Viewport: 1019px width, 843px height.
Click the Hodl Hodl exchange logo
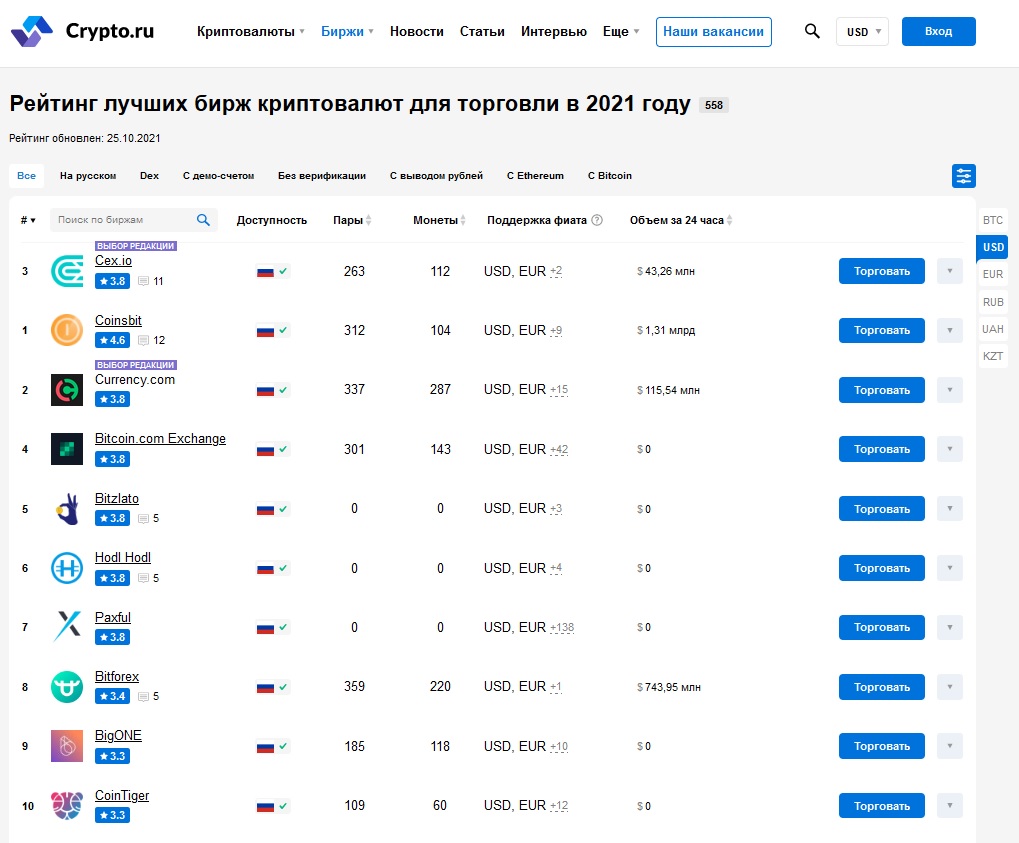tap(67, 568)
